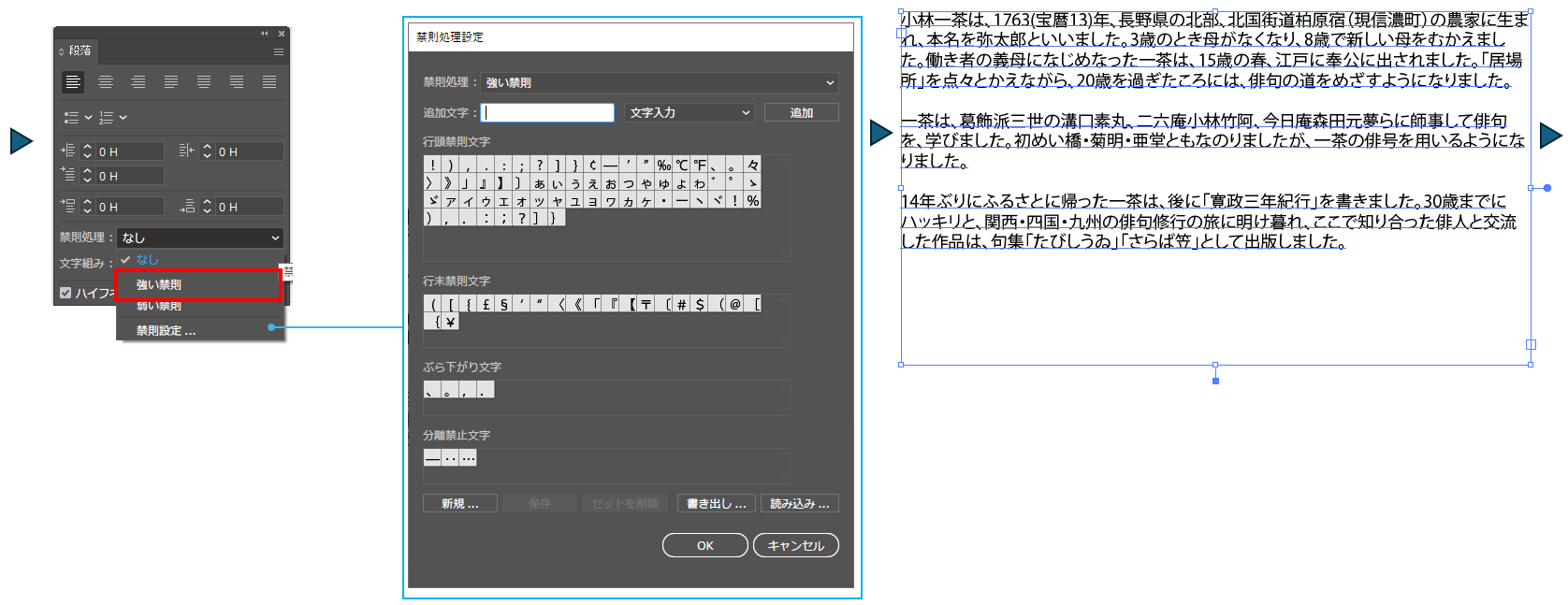
Task: Click the 追加 button
Action: [x=802, y=112]
